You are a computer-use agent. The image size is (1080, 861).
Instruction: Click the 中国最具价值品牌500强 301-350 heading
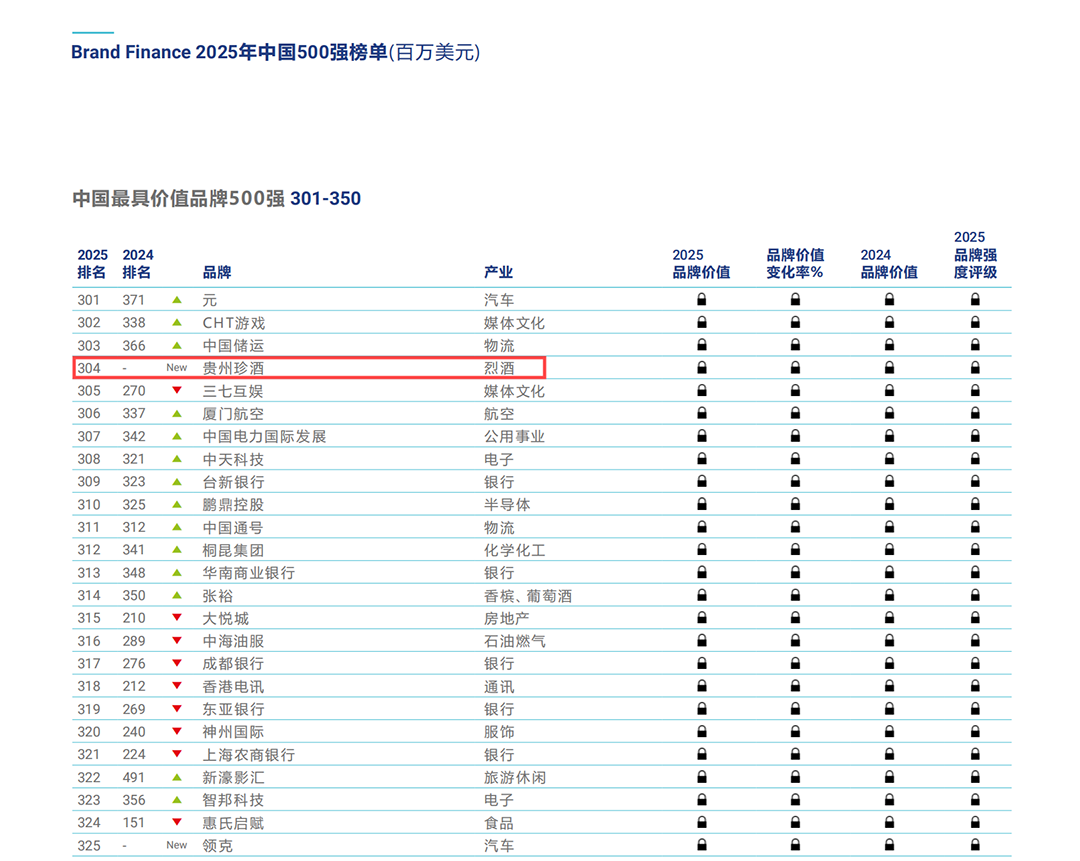216,198
